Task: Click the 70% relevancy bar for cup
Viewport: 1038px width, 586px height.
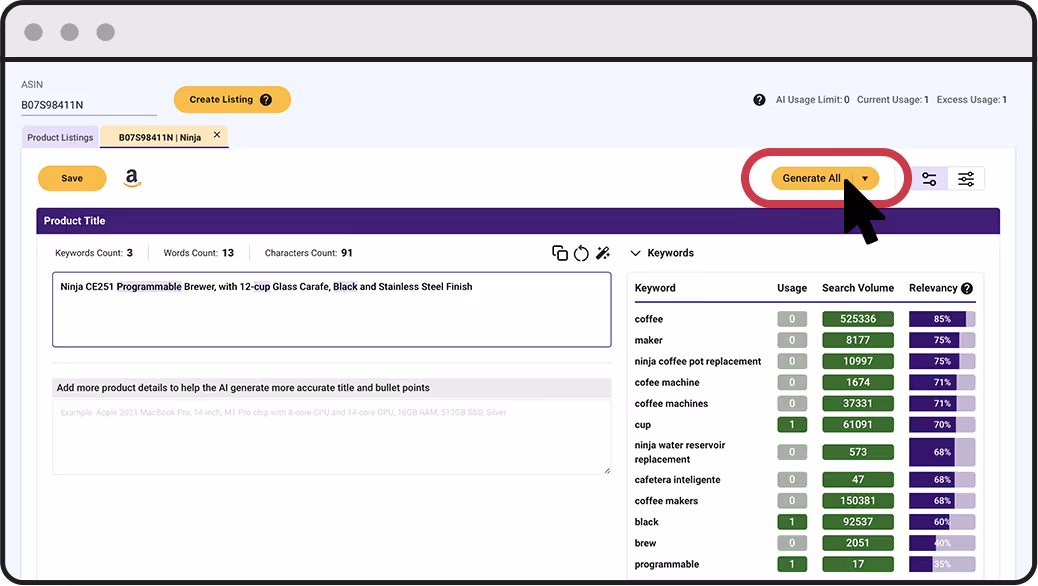Action: pos(942,424)
